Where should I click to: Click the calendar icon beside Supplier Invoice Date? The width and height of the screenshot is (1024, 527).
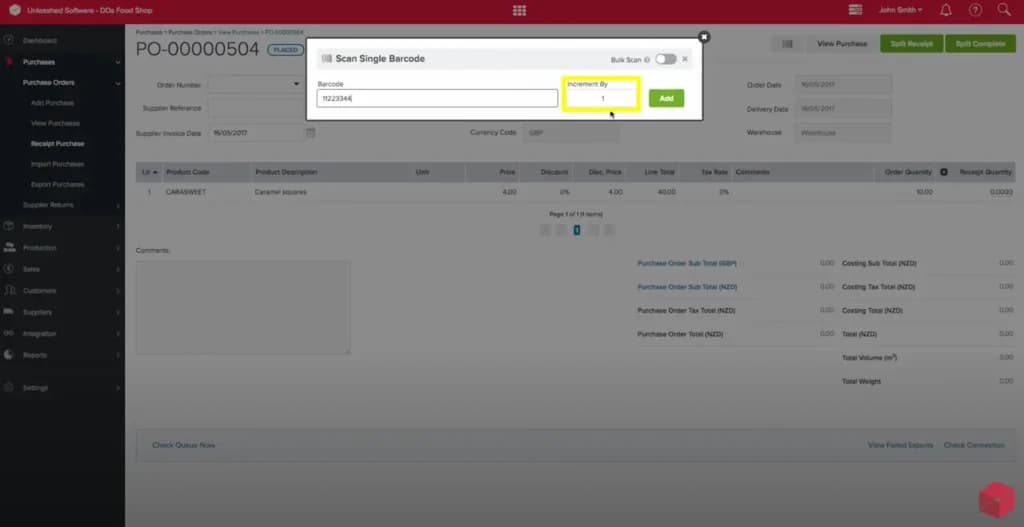point(311,133)
